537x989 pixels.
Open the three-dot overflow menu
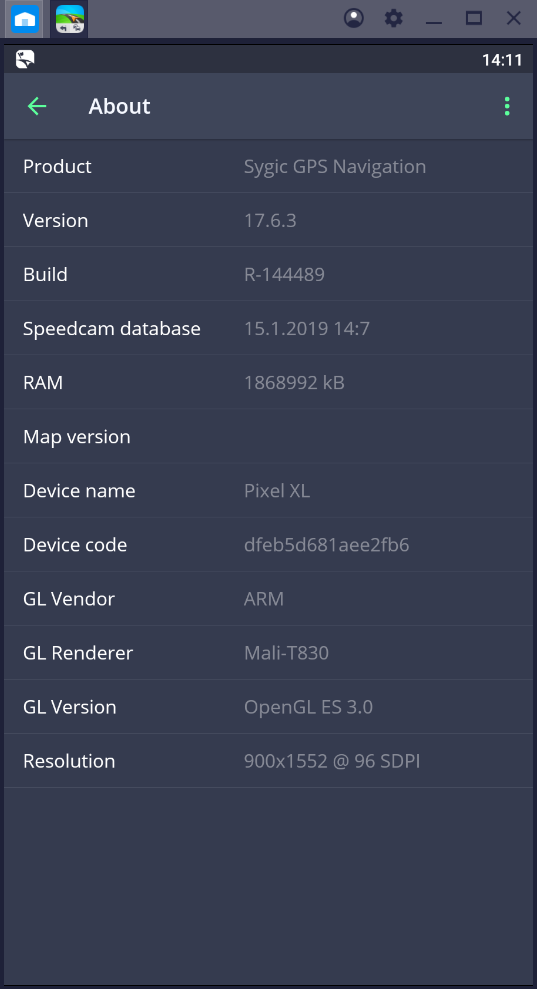pyautogui.click(x=507, y=106)
